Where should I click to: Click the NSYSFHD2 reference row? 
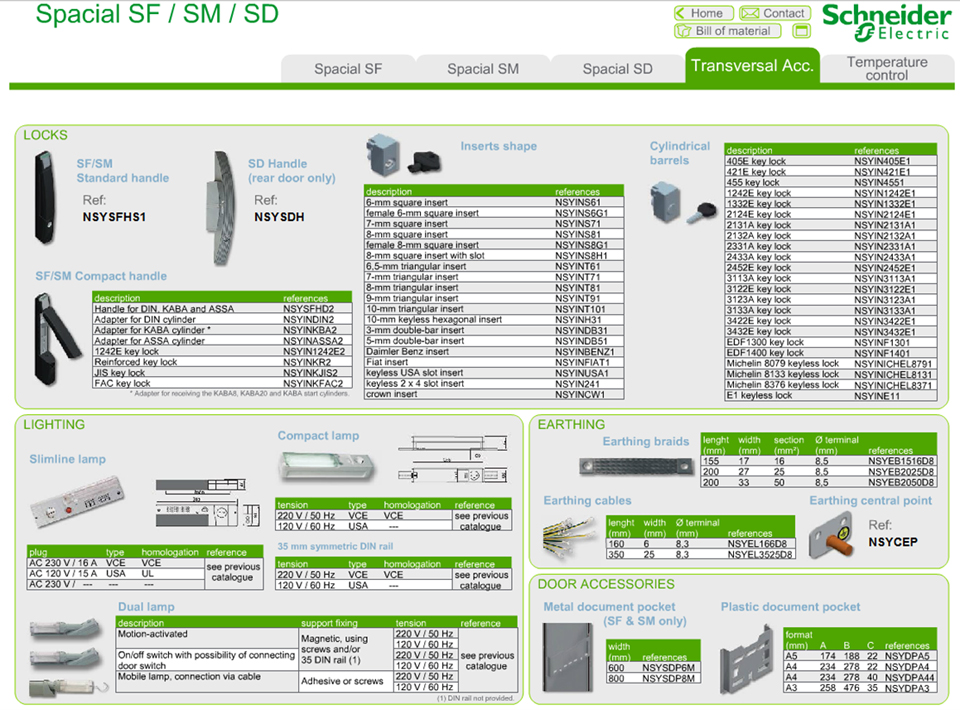[x=222, y=308]
